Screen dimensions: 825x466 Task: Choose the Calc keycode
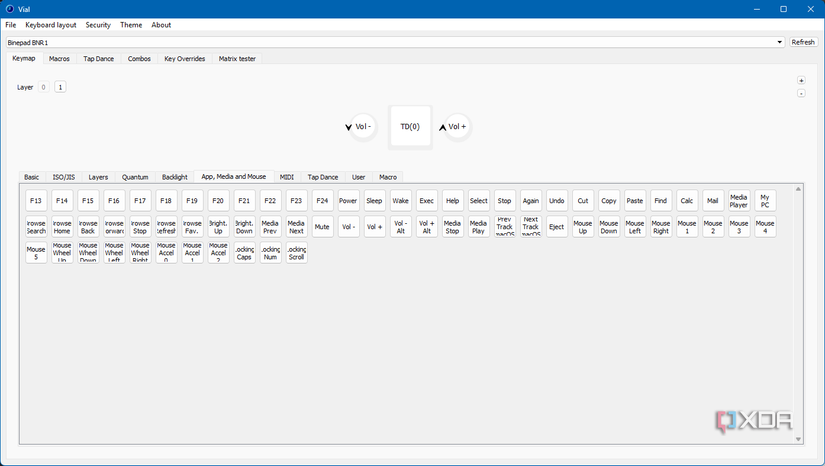687,200
